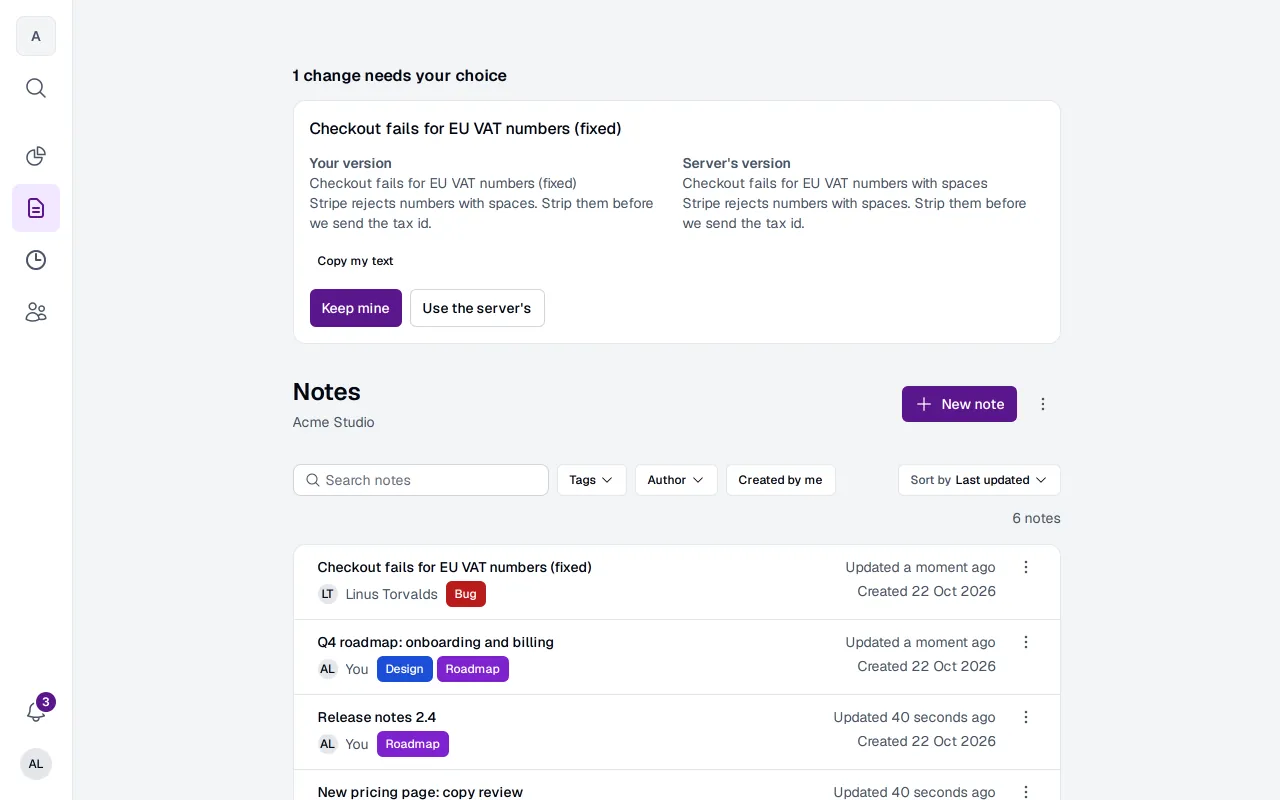This screenshot has height=800, width=1280.
Task: Expand the Author filter dropdown
Action: 676,480
